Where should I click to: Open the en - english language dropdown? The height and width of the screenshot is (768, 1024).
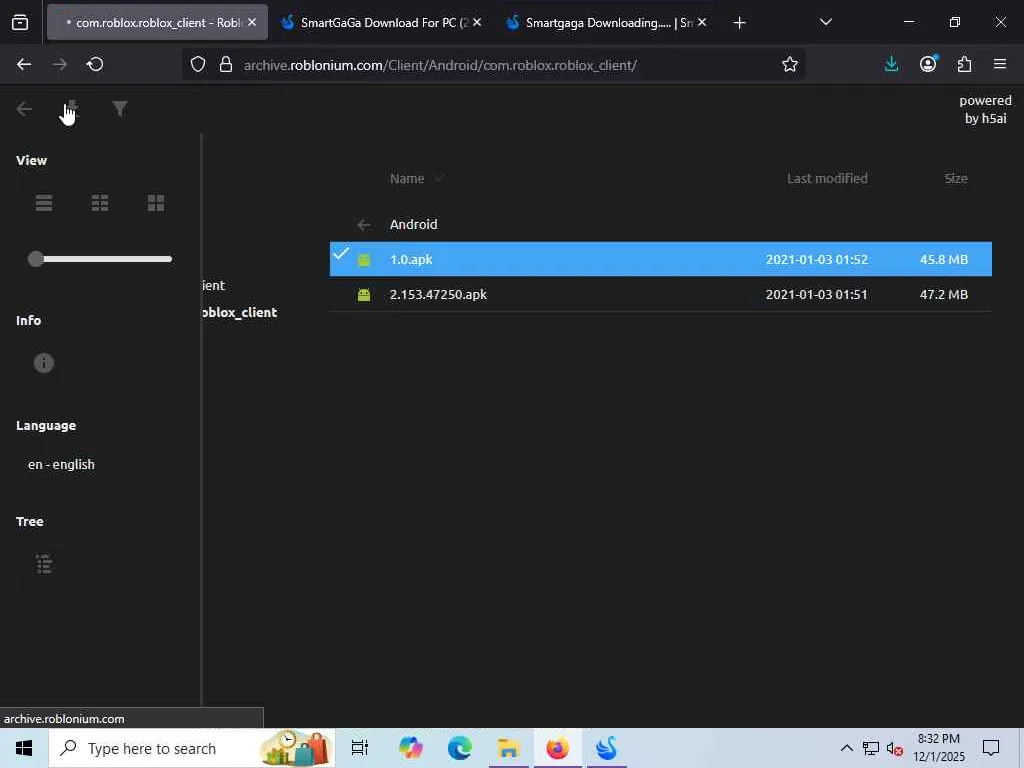click(x=61, y=464)
